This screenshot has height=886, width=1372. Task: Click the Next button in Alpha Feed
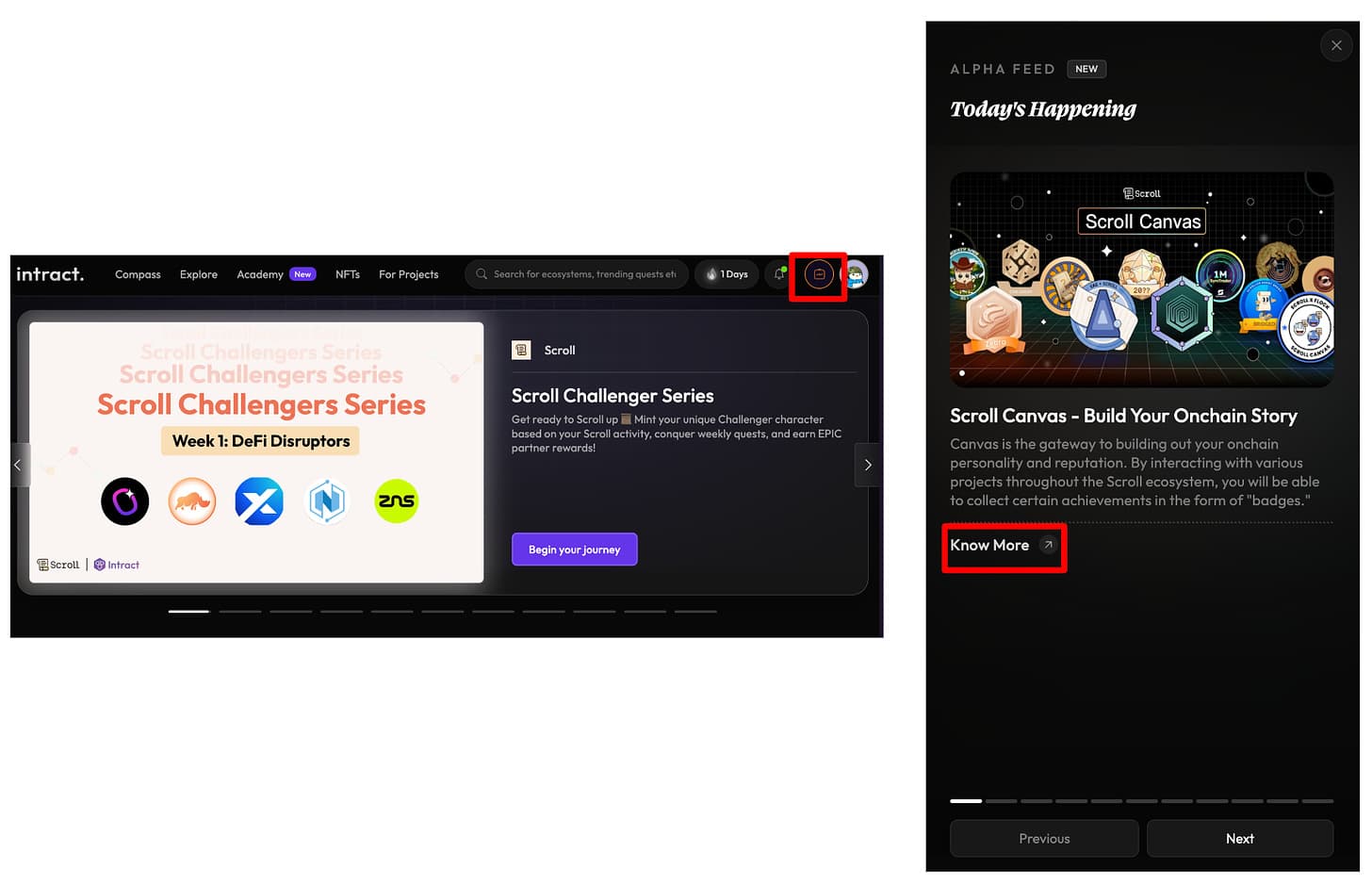point(1240,839)
